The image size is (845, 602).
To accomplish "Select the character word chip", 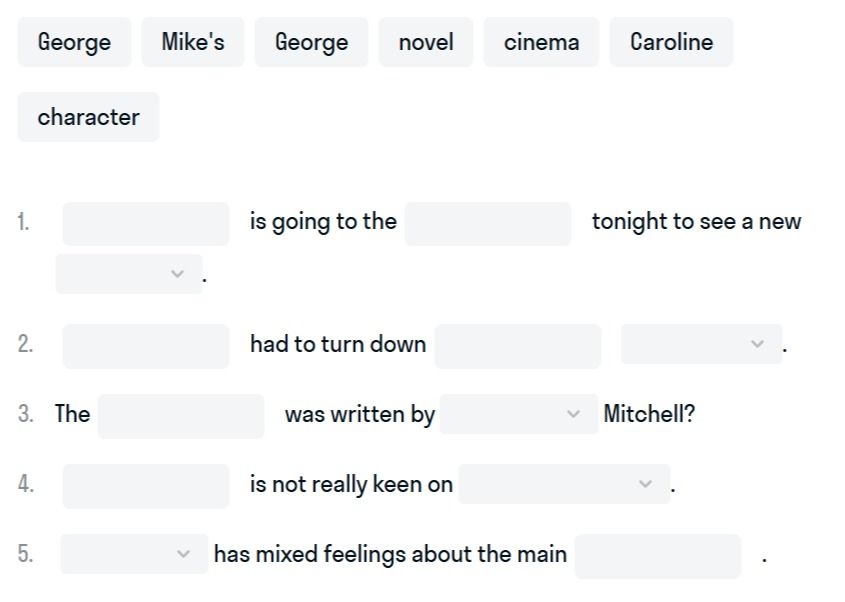I will [x=88, y=117].
